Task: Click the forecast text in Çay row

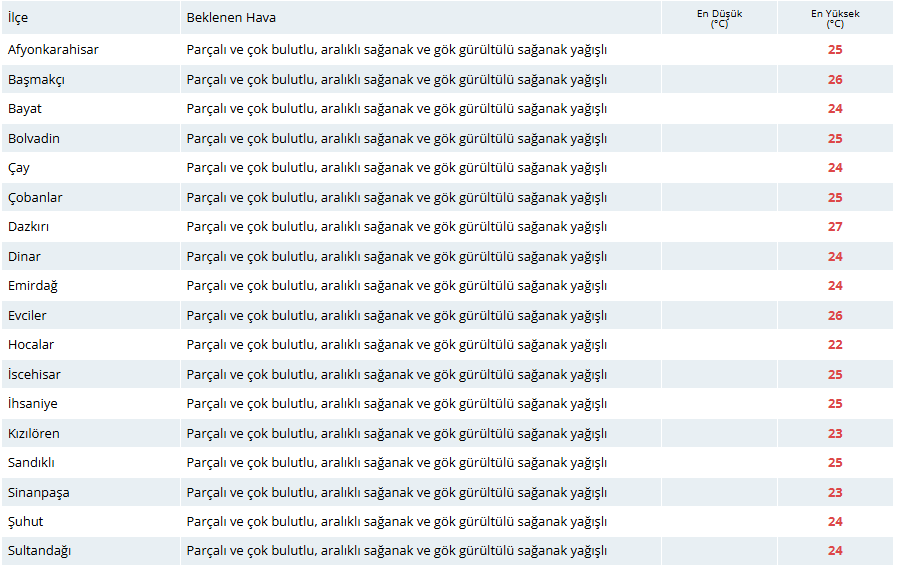Action: click(396, 168)
